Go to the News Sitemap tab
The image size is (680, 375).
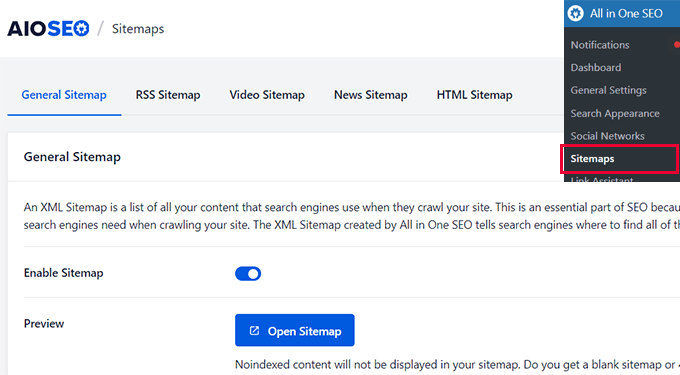coord(371,95)
